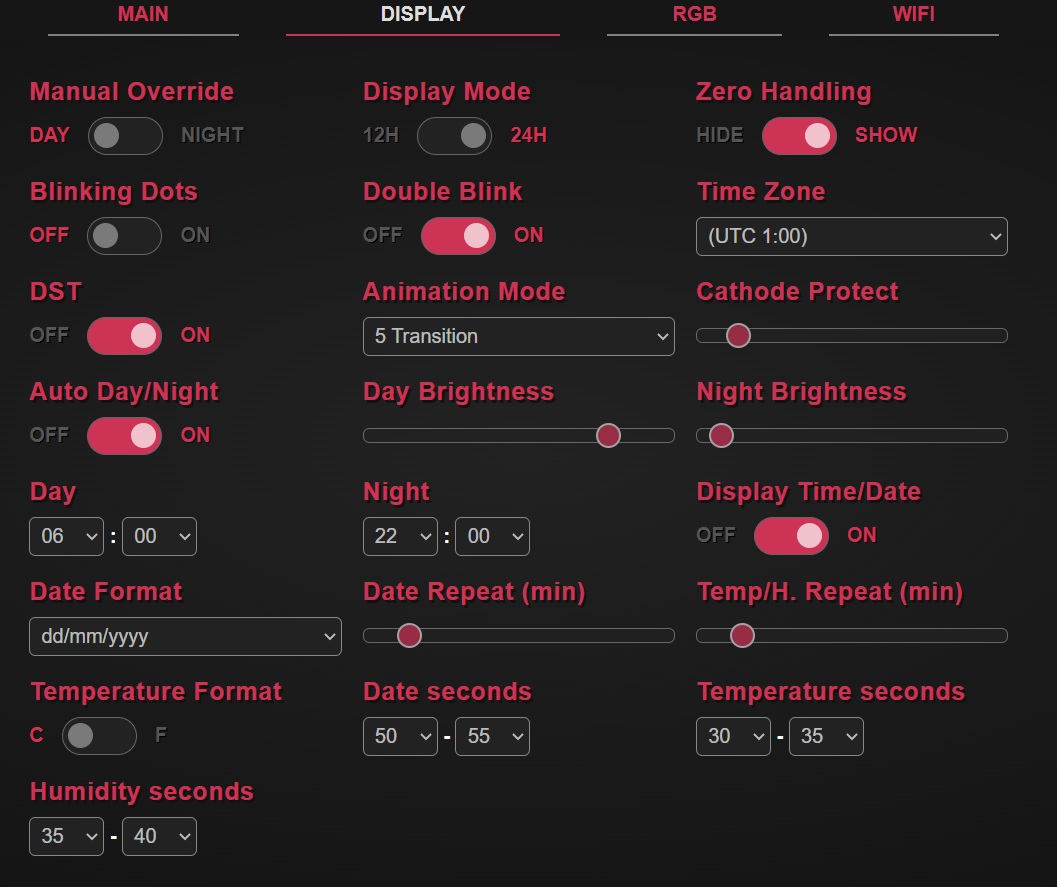
Task: Enable the Blinking Dots switch
Action: click(125, 236)
